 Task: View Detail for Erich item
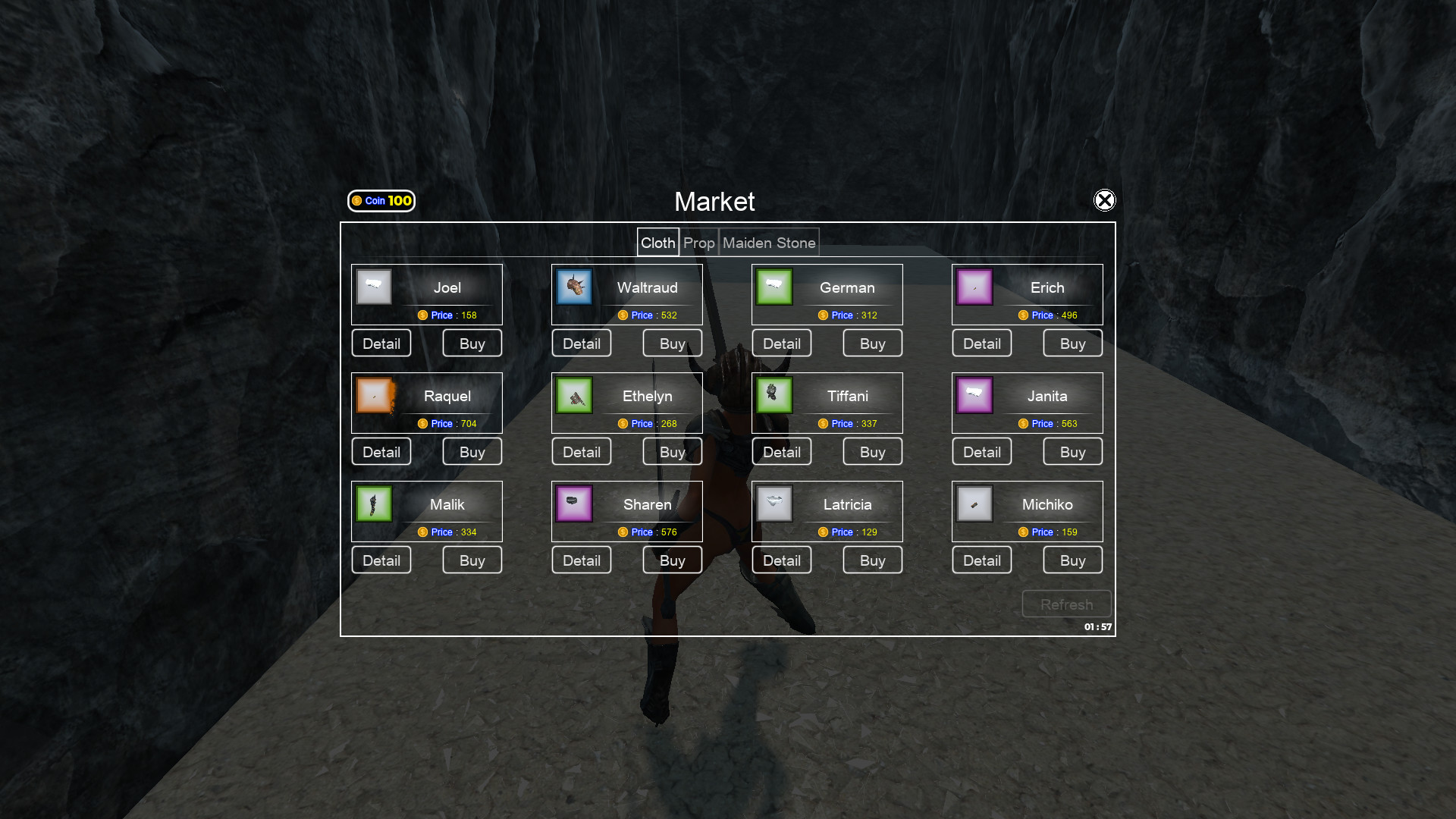981,344
